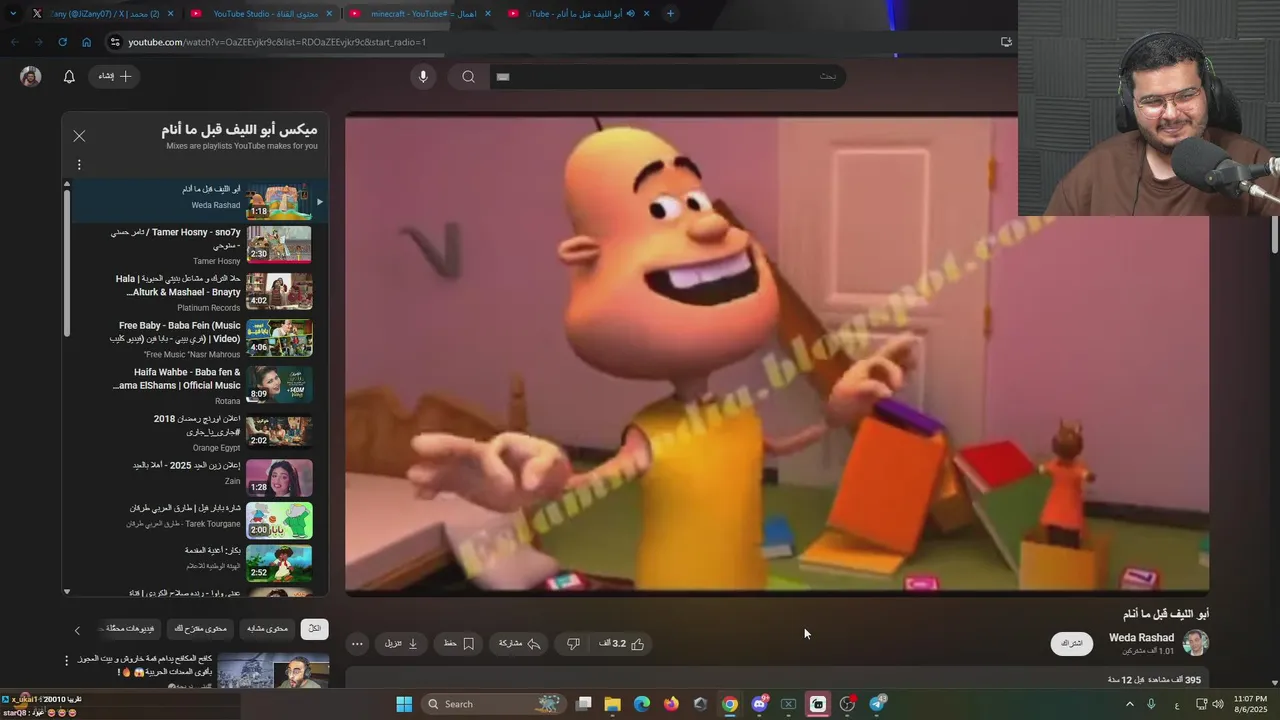The width and height of the screenshot is (1280, 720).
Task: Click the share (مشاركة) button
Action: coord(519,644)
